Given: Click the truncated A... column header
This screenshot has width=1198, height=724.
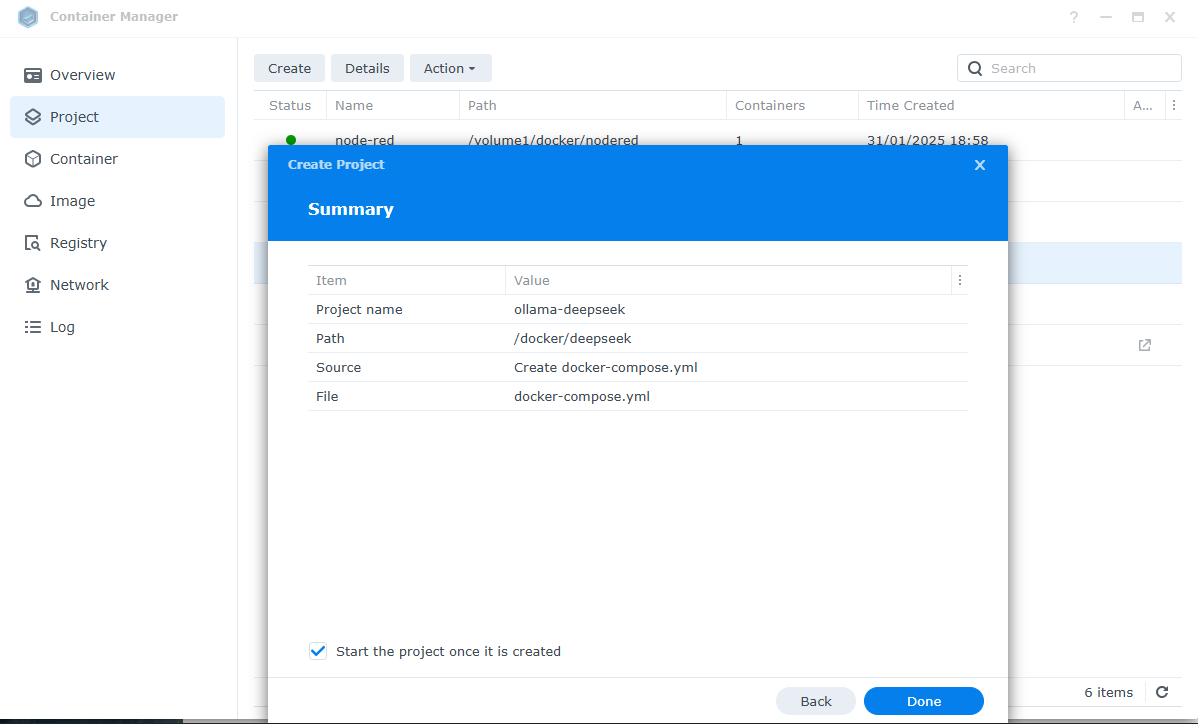Looking at the screenshot, I should (1143, 105).
